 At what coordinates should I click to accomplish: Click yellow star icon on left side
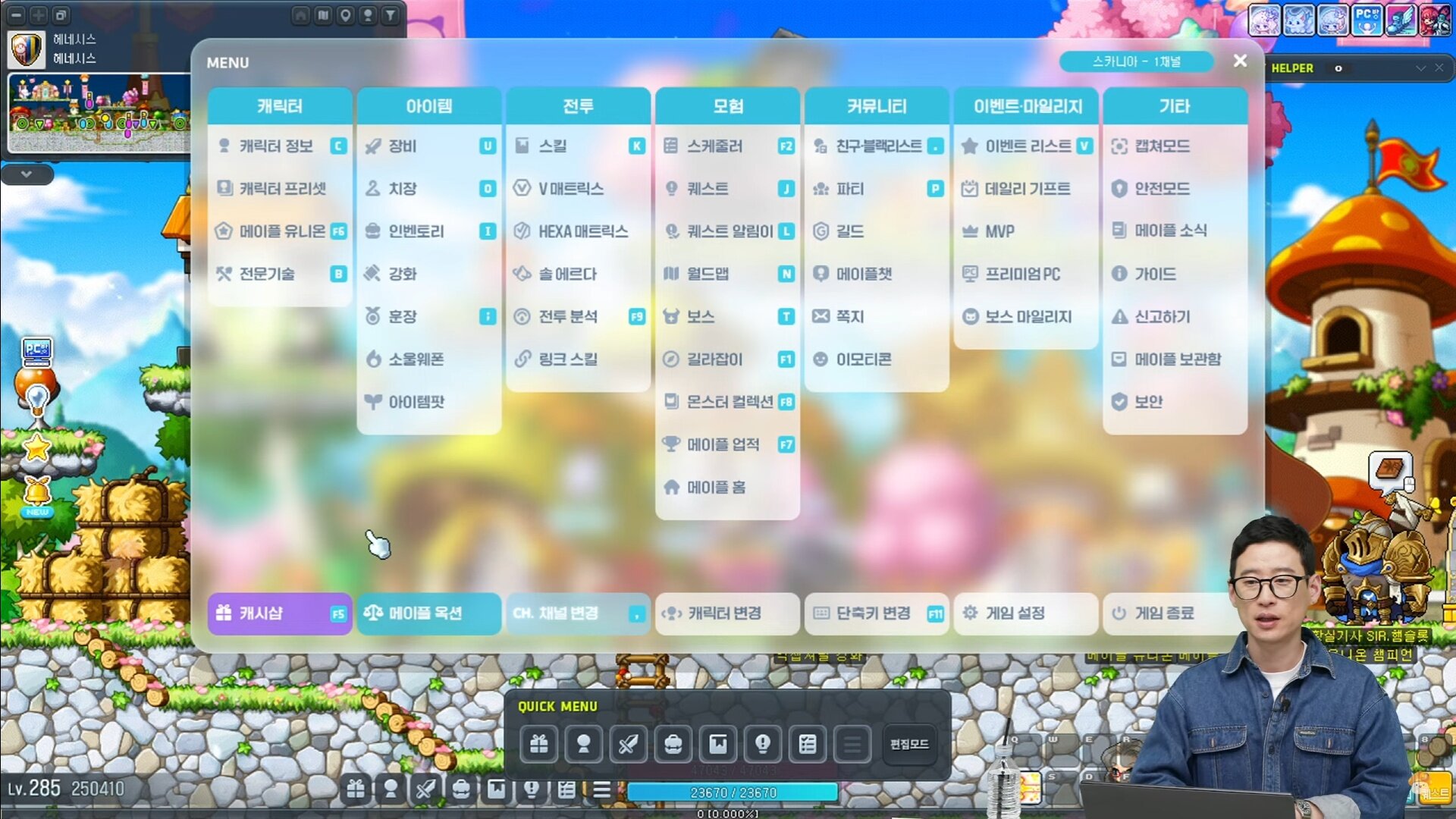click(37, 448)
